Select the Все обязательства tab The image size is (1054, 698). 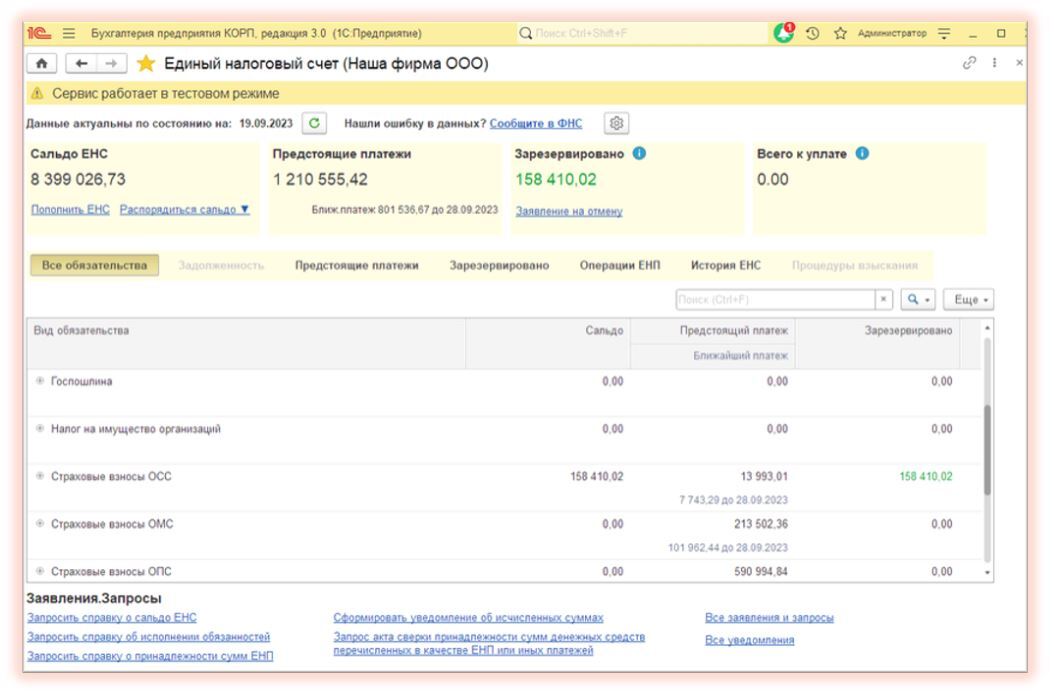tap(94, 265)
